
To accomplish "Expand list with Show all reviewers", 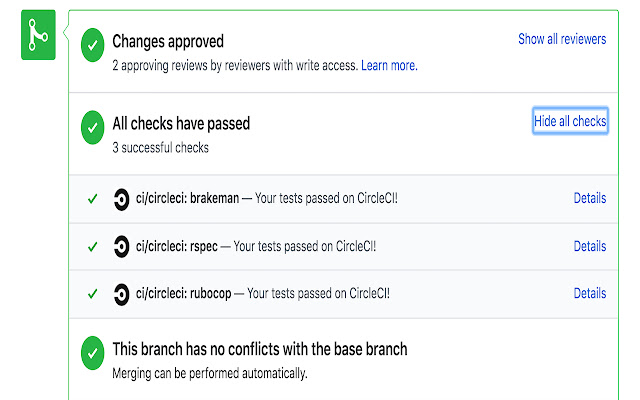I will 561,39.
